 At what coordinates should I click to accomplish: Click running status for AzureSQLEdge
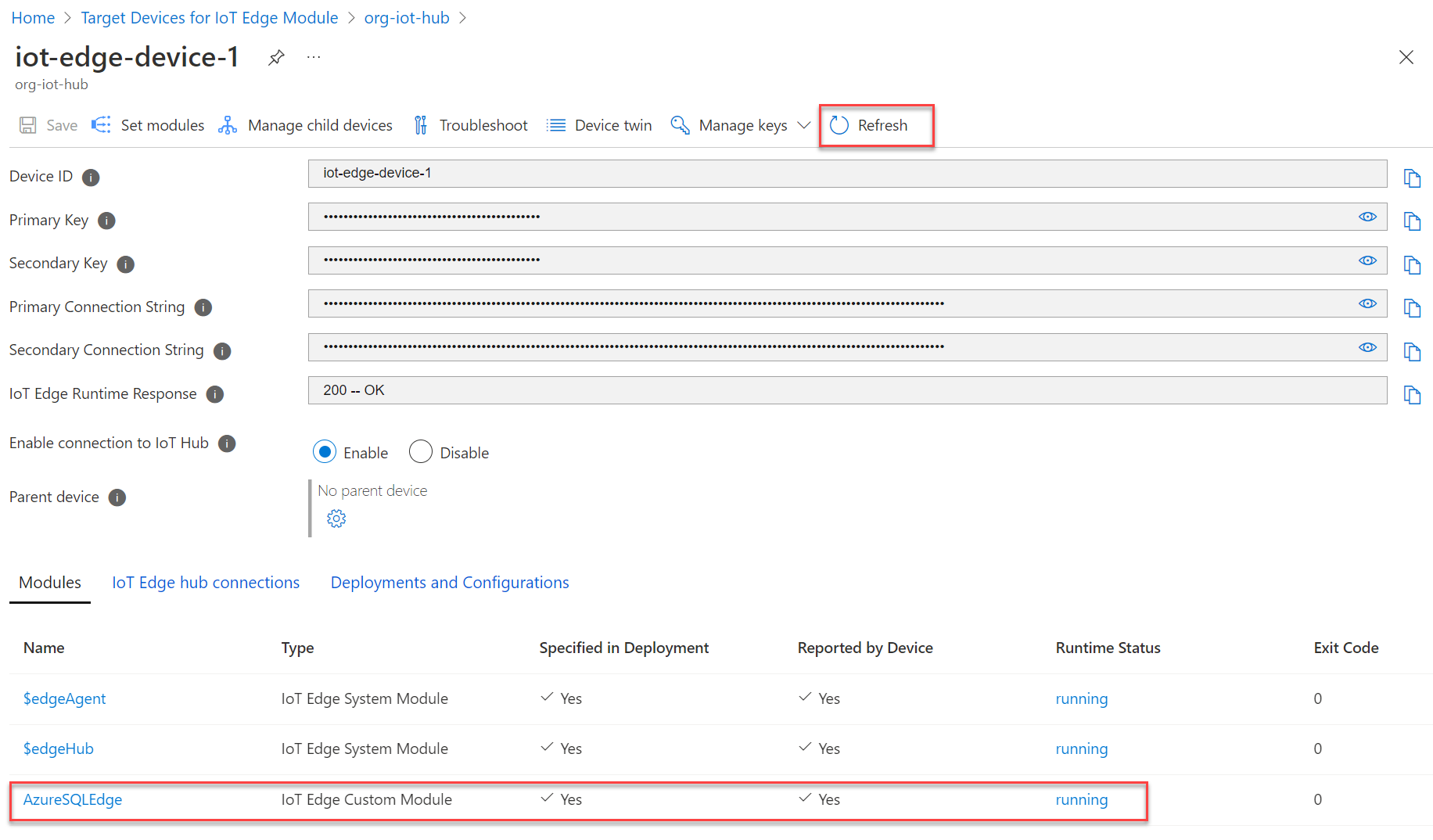tap(1082, 799)
